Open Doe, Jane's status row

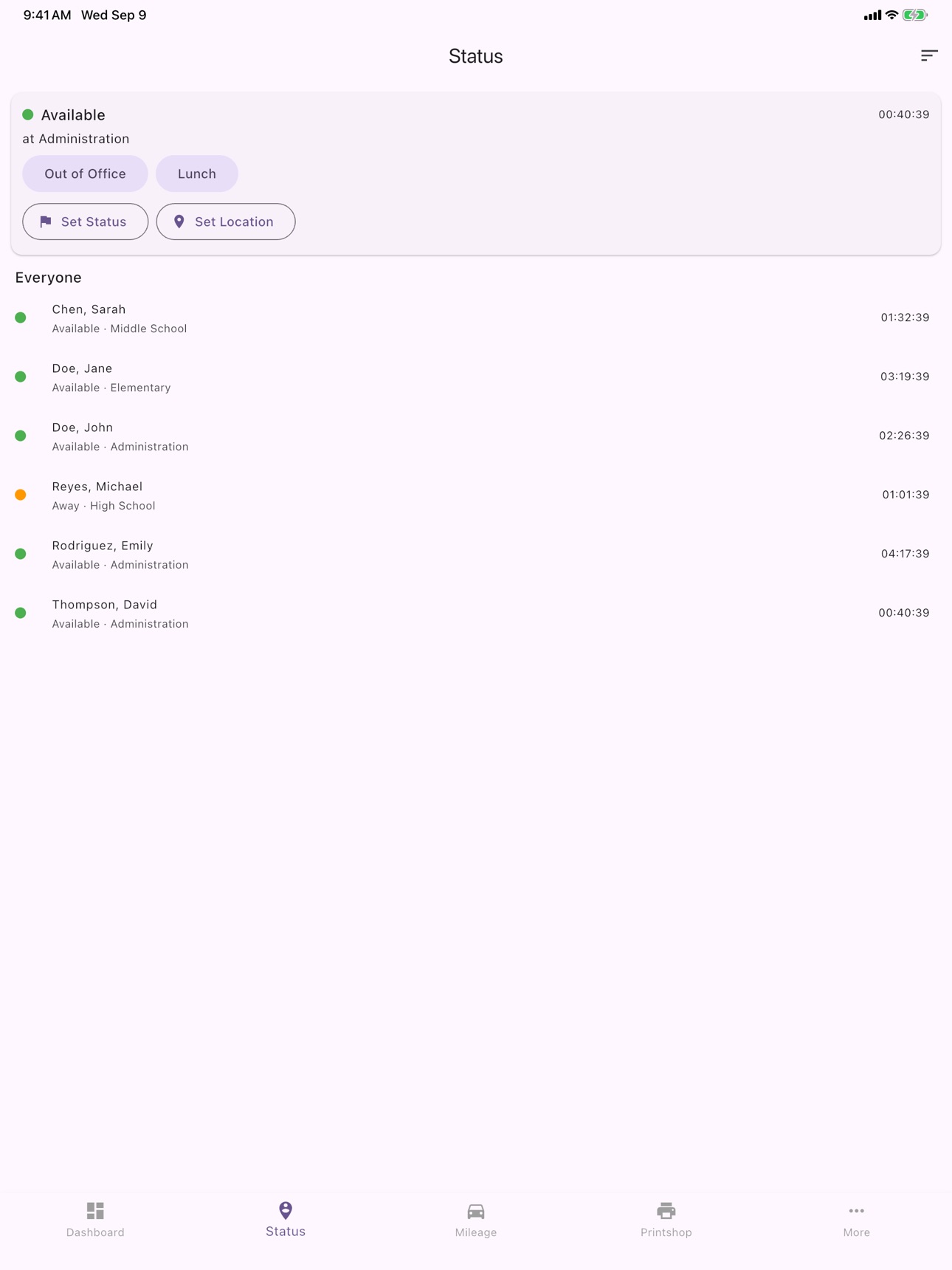click(x=476, y=377)
